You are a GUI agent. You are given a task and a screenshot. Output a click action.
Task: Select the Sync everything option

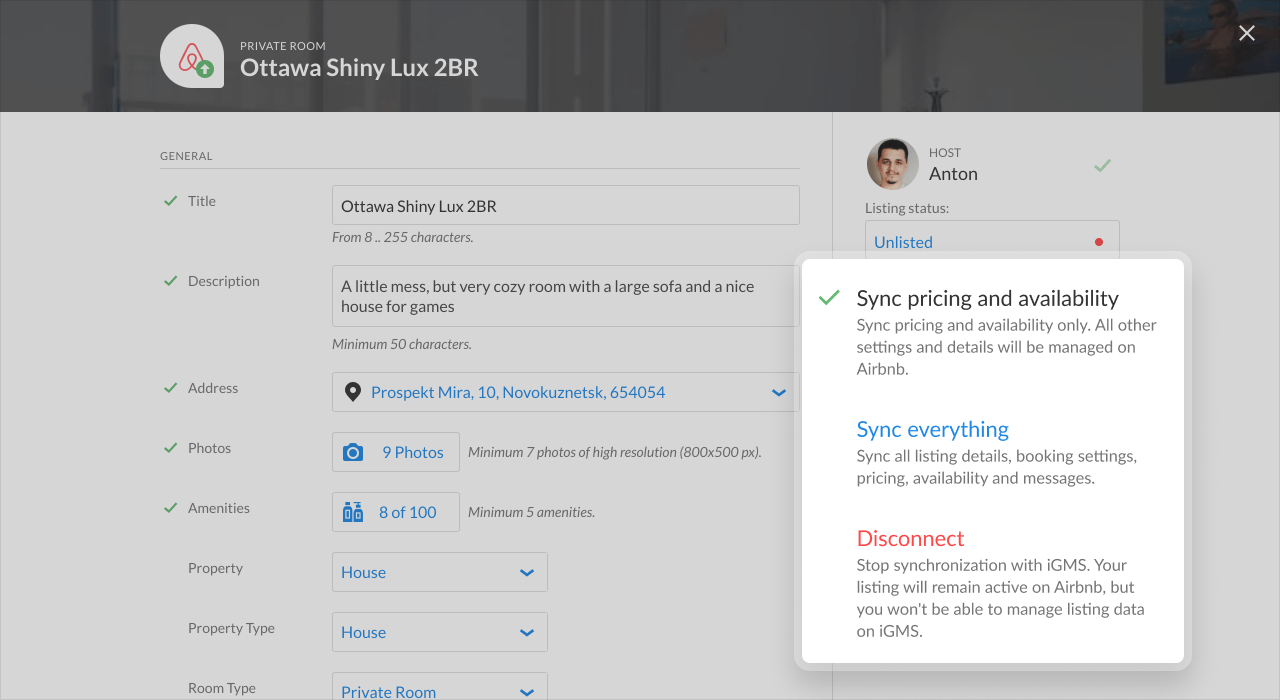point(932,429)
